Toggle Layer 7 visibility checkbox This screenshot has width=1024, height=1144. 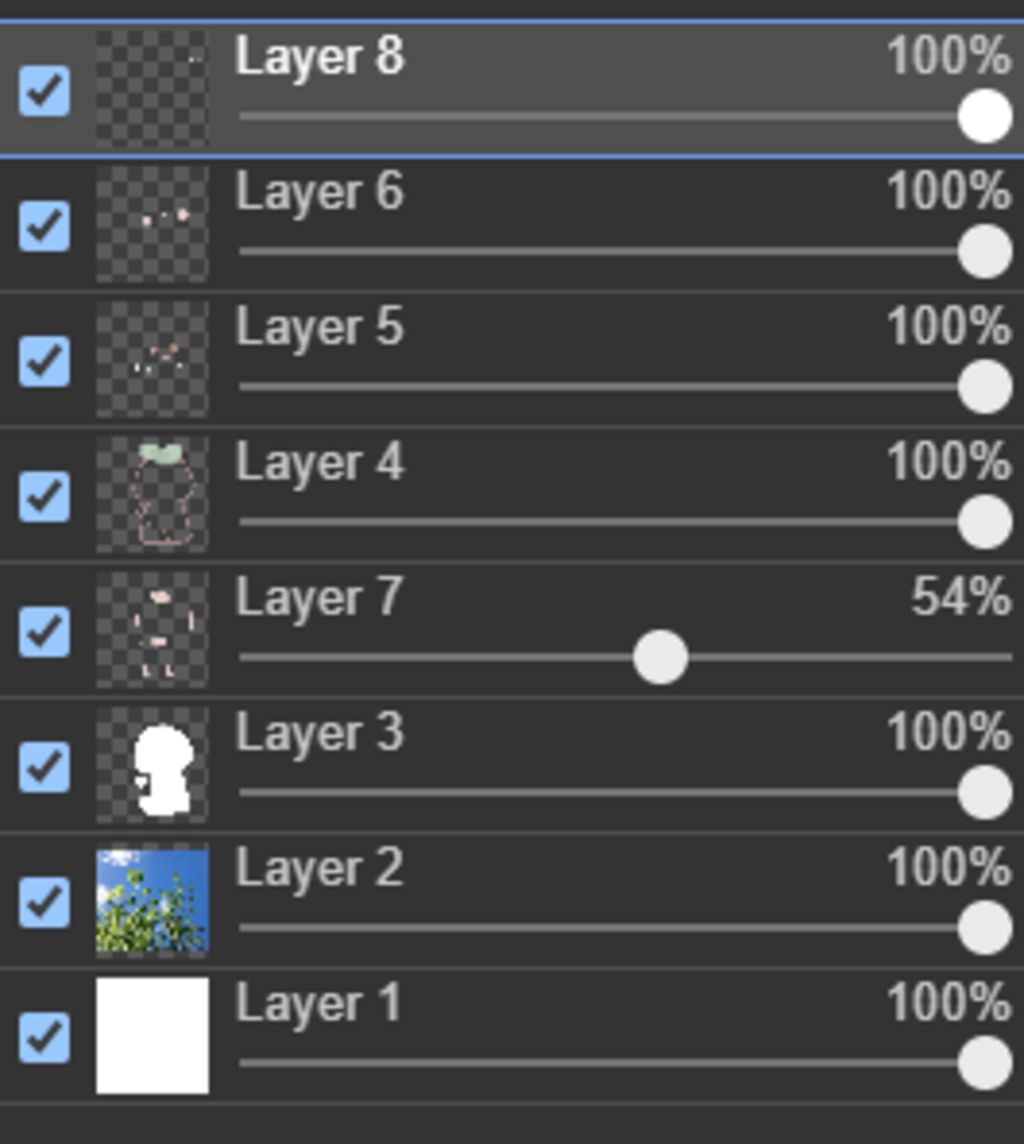pos(45,631)
